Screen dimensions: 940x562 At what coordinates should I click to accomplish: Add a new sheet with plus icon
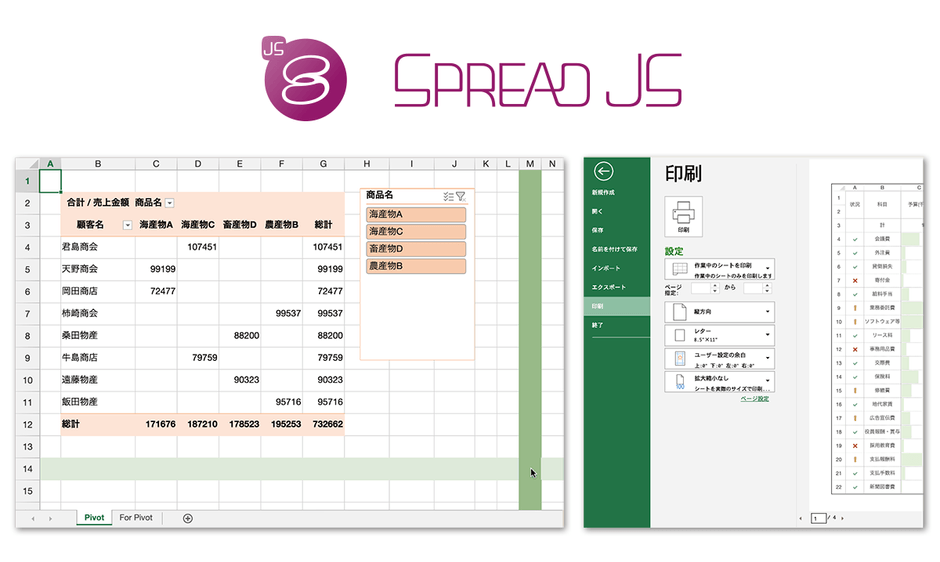(x=188, y=518)
